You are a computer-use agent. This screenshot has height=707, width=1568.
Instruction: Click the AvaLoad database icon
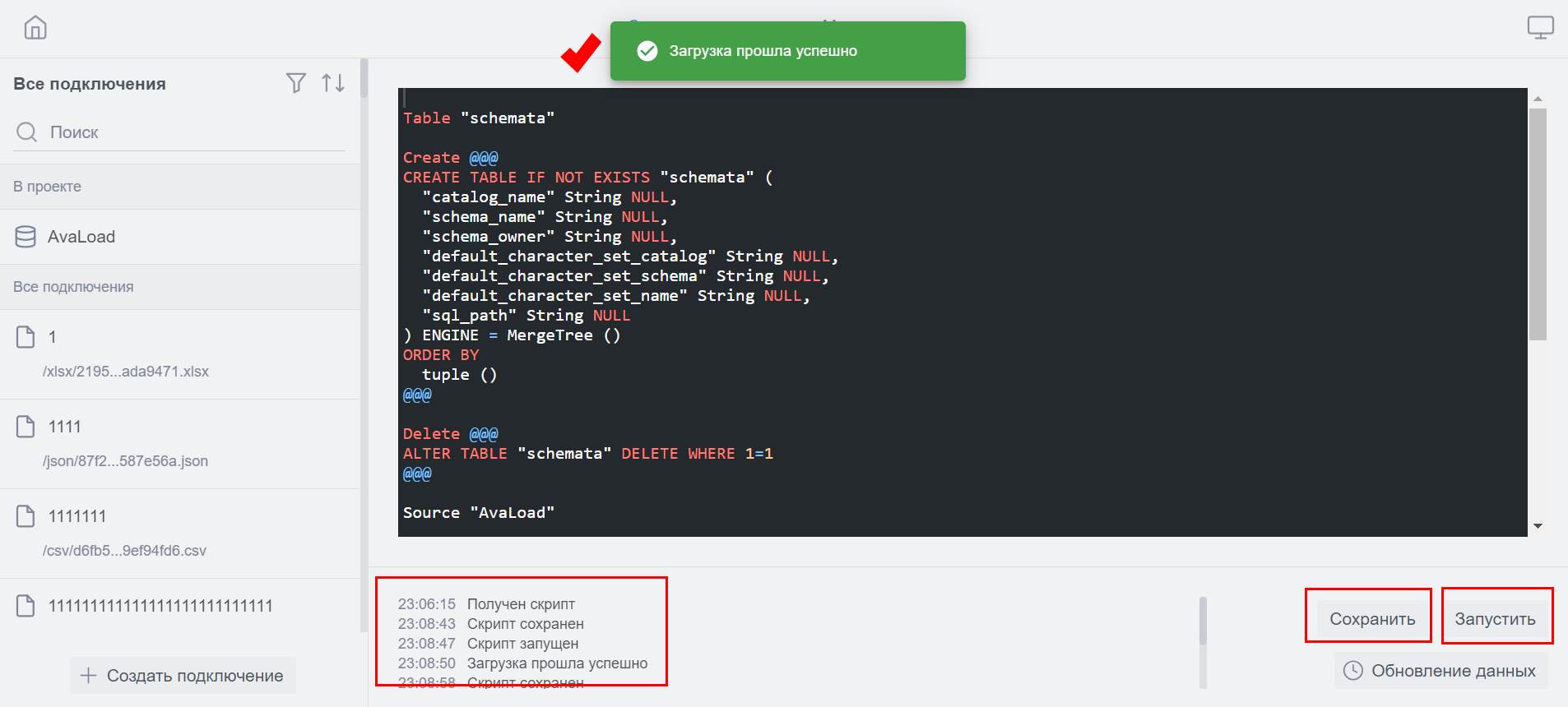[26, 237]
